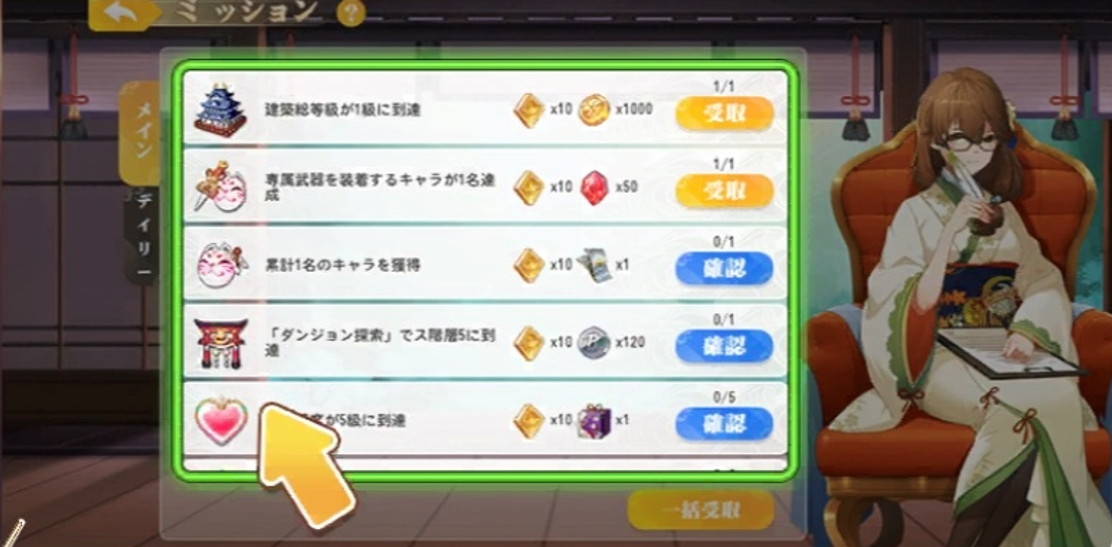Confirm the 累計1名のキャラを獲得 mission
The width and height of the screenshot is (1112, 547).
pyautogui.click(x=724, y=268)
